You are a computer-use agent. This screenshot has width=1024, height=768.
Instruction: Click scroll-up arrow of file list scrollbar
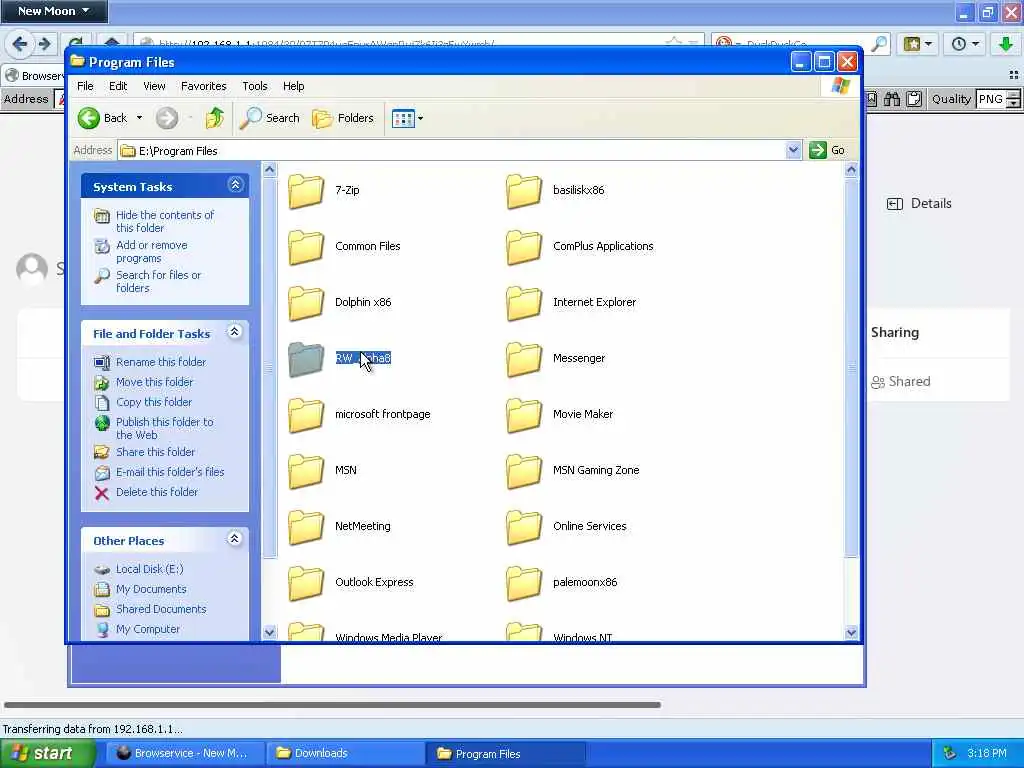click(851, 170)
